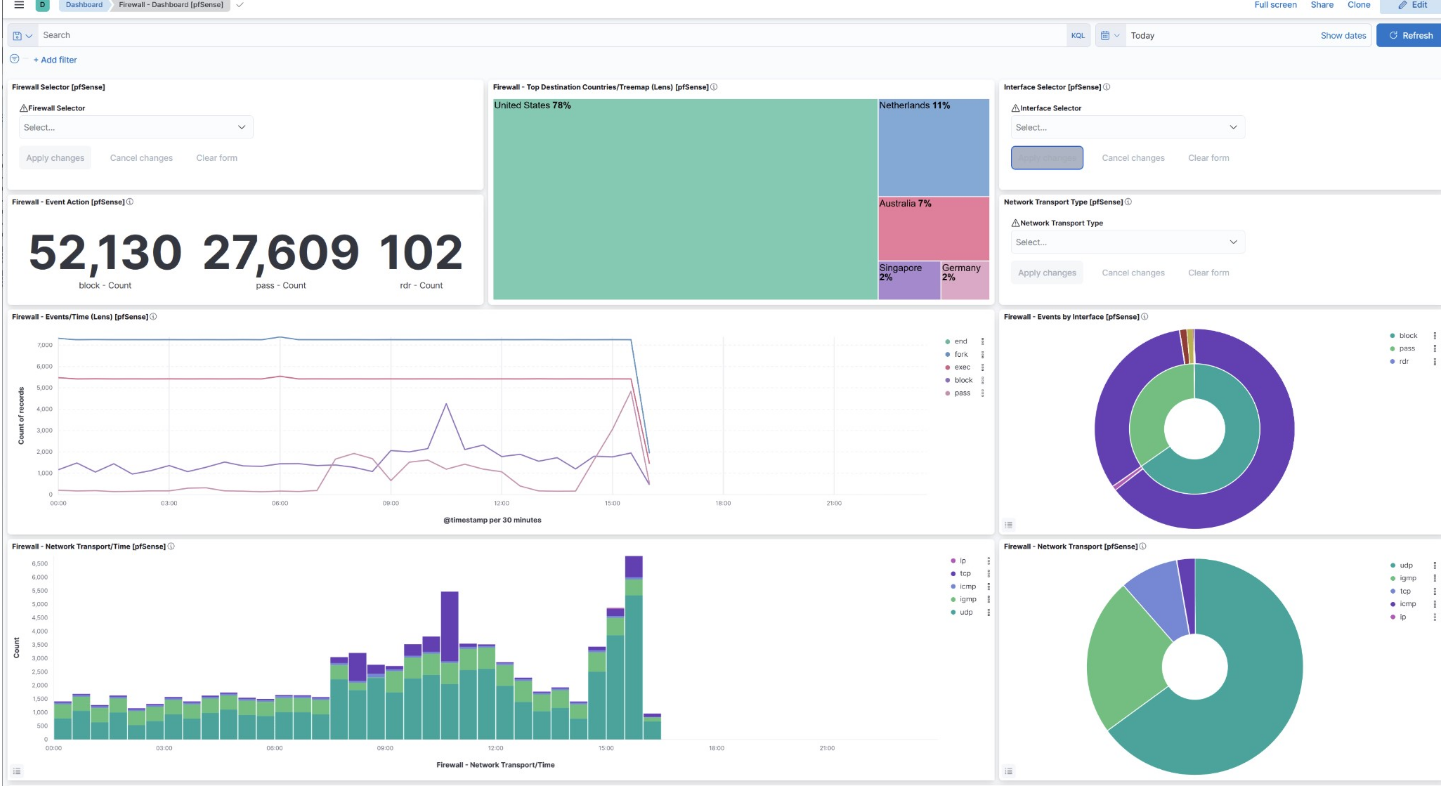Image resolution: width=1444 pixels, height=787 pixels.
Task: Toggle 'rdr' in Events by Interface legend
Action: coord(1402,361)
